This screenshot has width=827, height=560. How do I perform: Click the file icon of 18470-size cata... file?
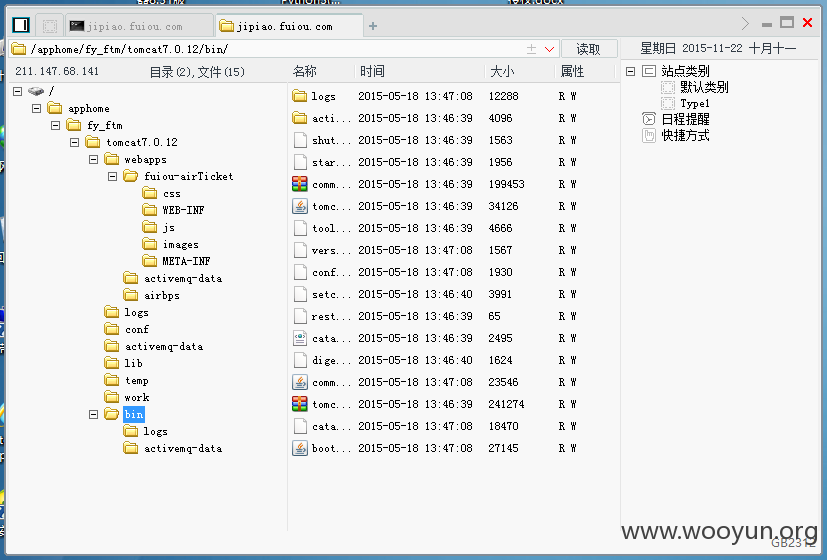(300, 426)
